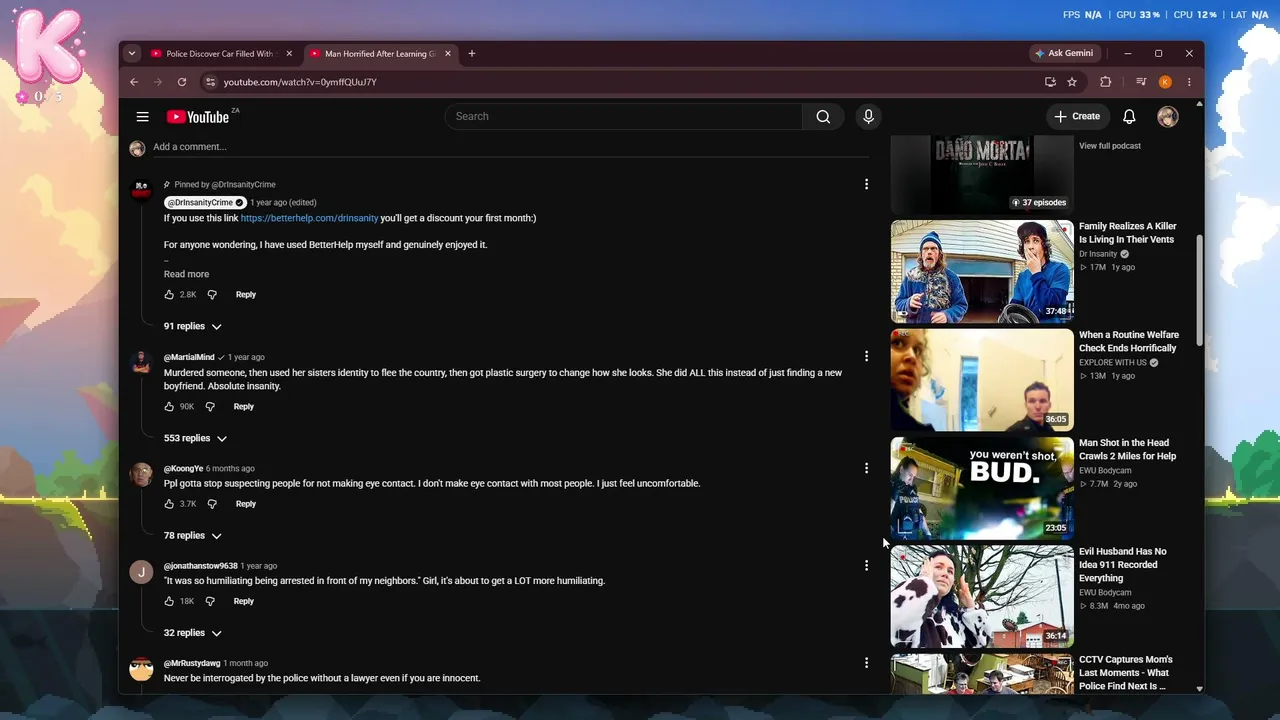The height and width of the screenshot is (720, 1280).
Task: Open action menu for @MrRustydawg's comment
Action: pos(866,663)
